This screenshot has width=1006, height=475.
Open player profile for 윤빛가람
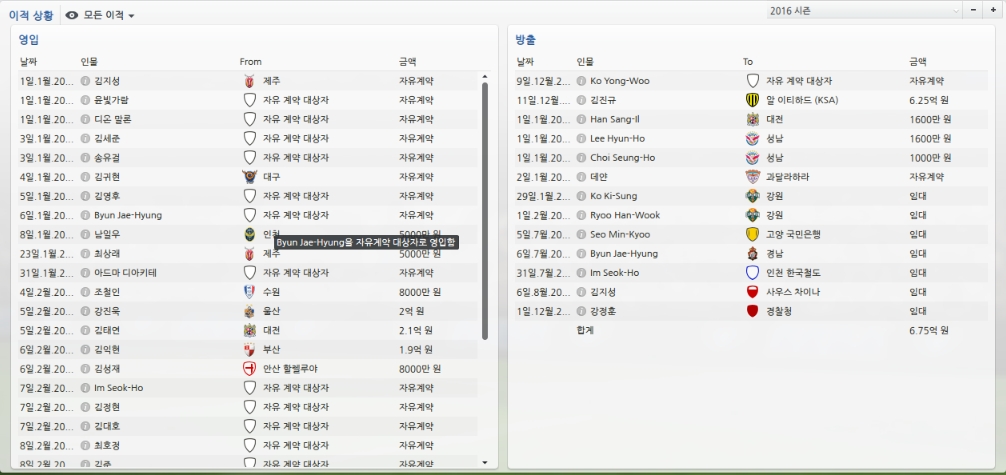[x=111, y=100]
